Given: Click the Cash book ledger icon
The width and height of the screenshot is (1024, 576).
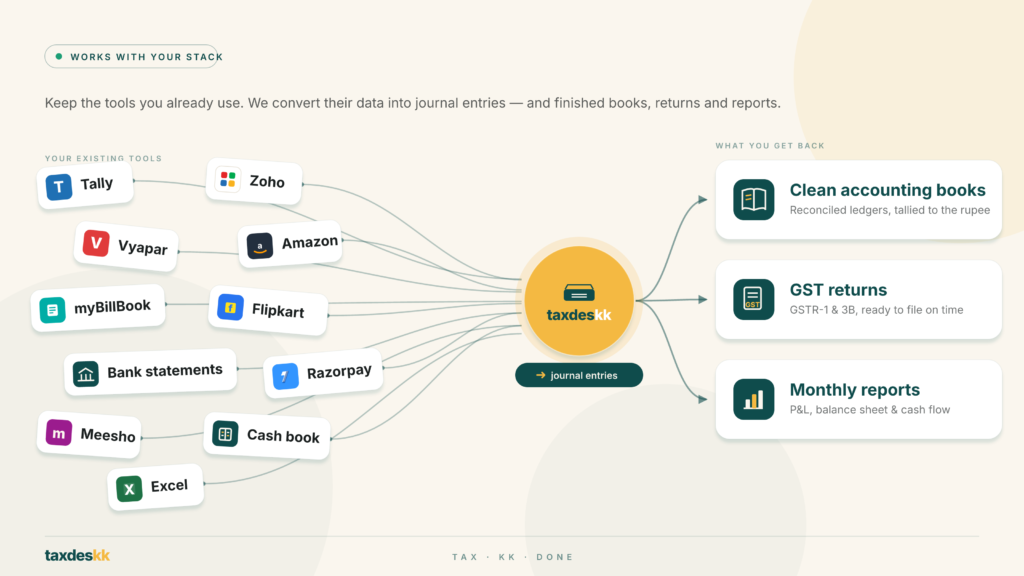Looking at the screenshot, I should 225,434.
